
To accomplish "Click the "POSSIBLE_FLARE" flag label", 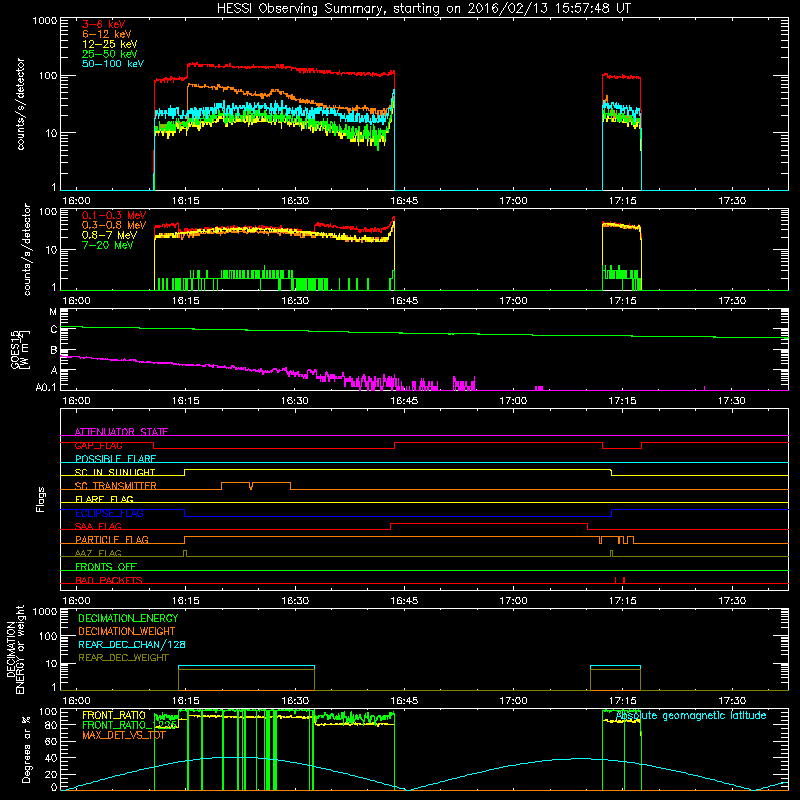I will pyautogui.click(x=115, y=459).
